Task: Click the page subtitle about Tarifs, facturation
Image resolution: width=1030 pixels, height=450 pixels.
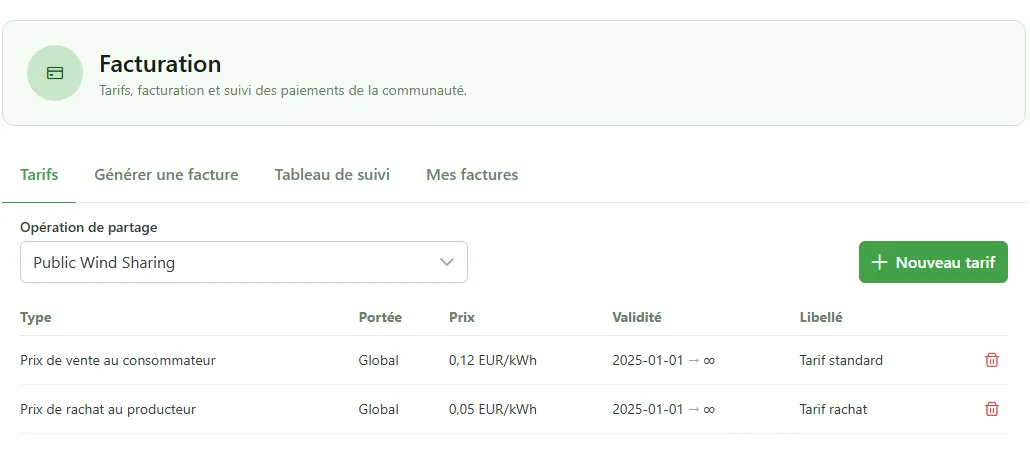Action: (282, 91)
